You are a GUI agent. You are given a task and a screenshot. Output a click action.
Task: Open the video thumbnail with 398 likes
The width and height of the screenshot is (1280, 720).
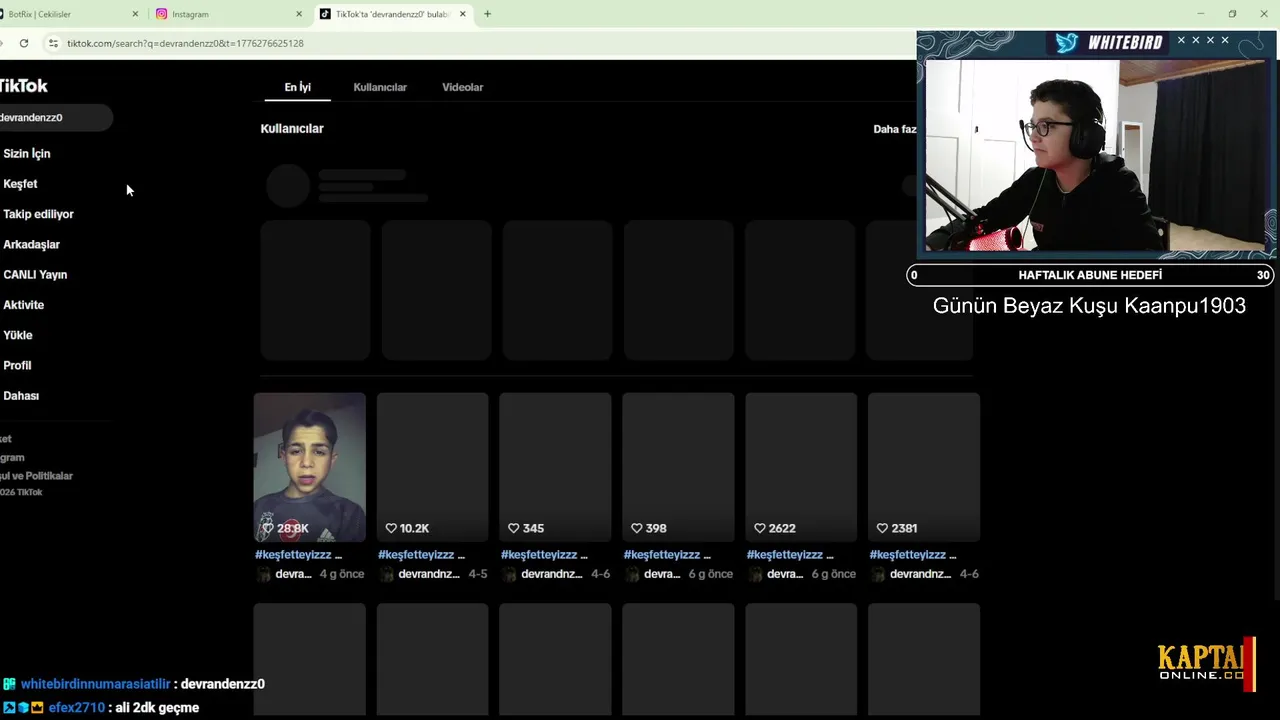pyautogui.click(x=678, y=467)
